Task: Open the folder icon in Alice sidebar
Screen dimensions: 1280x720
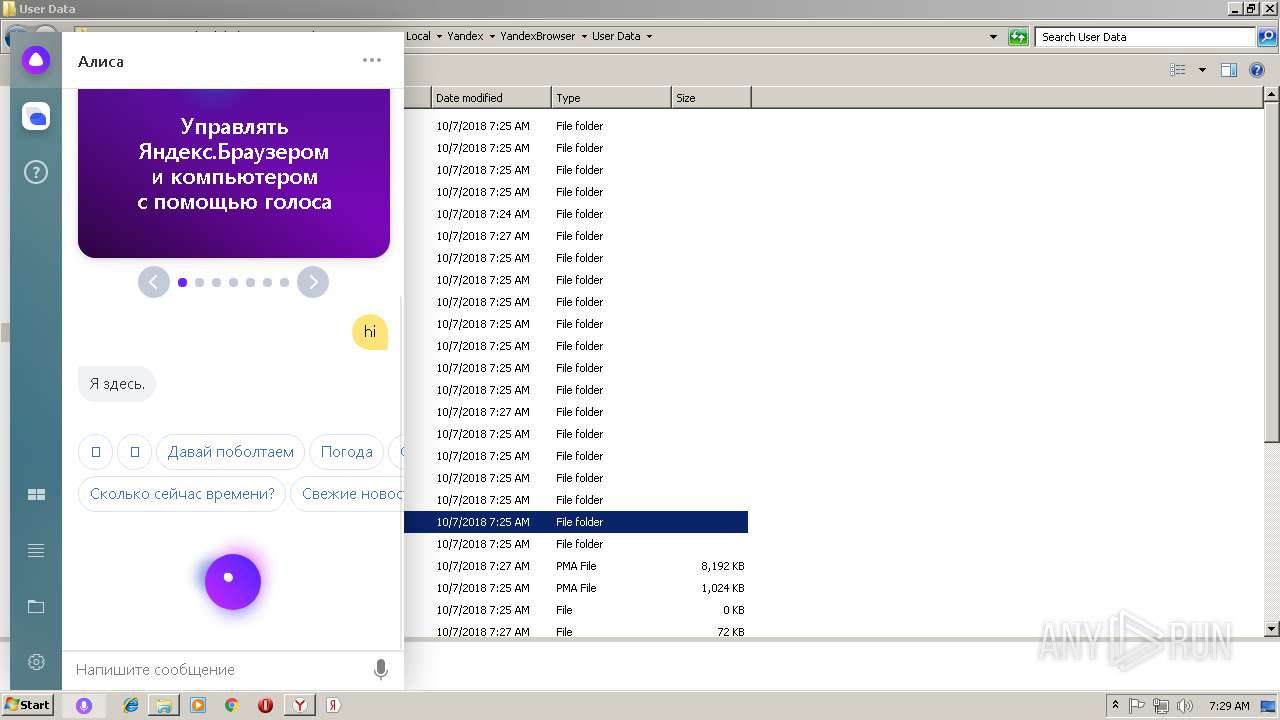Action: tap(36, 606)
